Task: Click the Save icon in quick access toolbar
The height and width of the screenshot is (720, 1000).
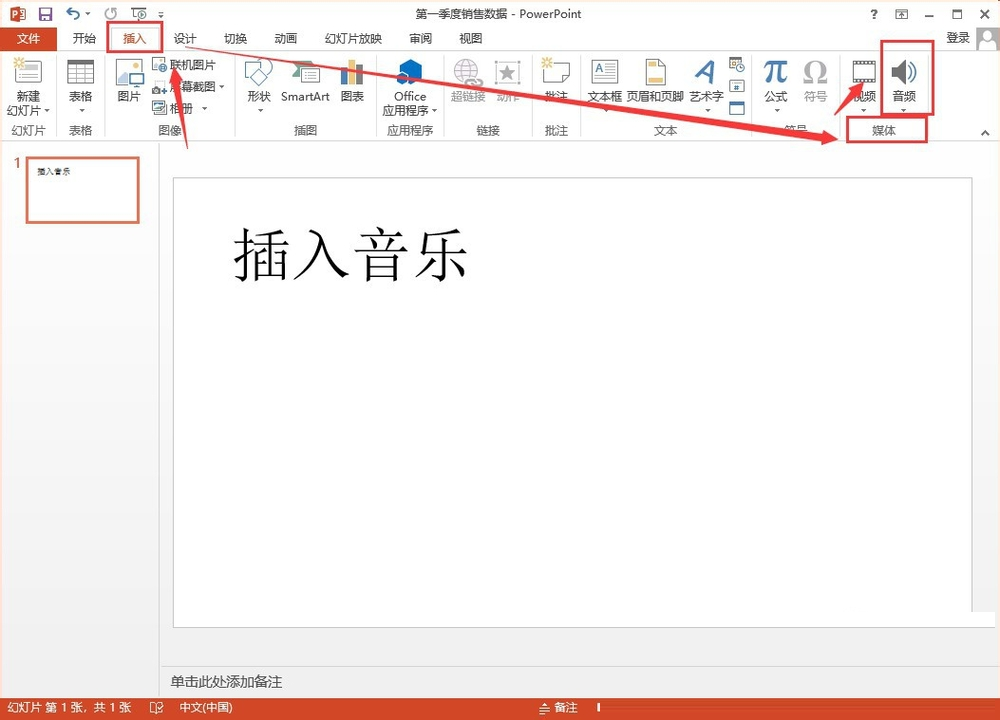Action: pos(45,13)
